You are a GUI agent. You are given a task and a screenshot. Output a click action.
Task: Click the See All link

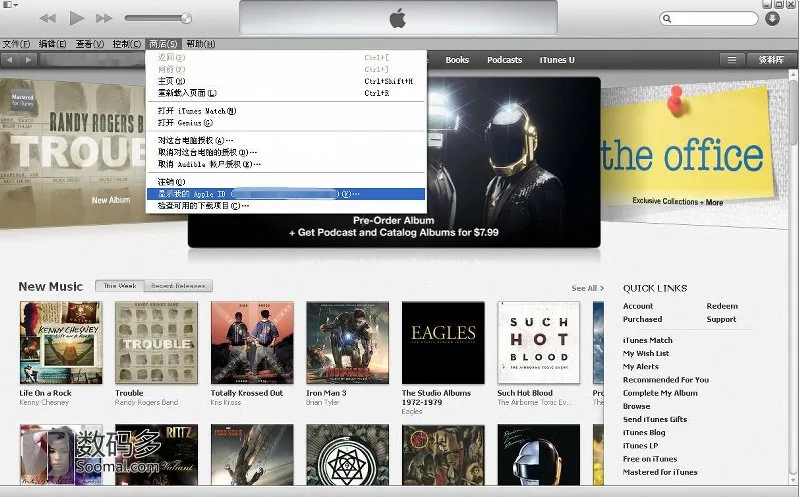587,288
